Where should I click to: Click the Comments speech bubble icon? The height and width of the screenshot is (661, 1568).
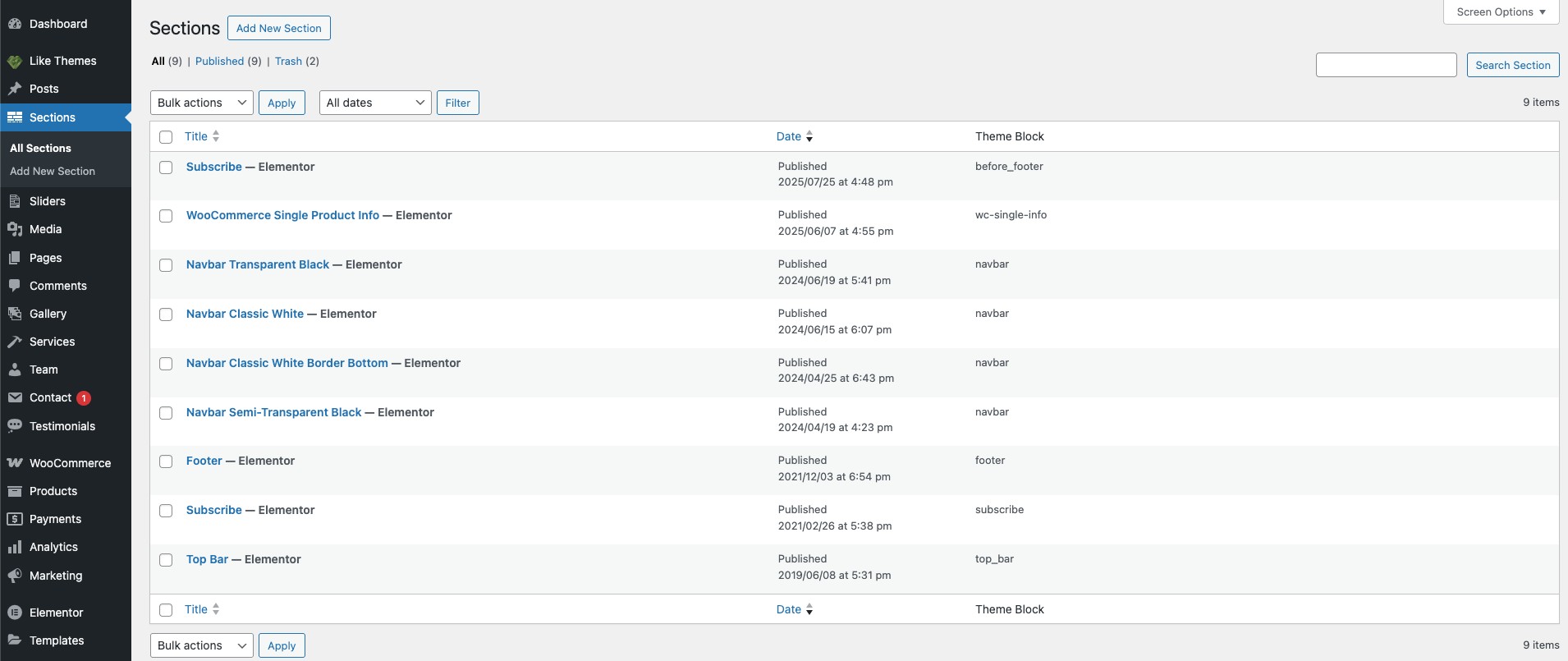point(15,286)
